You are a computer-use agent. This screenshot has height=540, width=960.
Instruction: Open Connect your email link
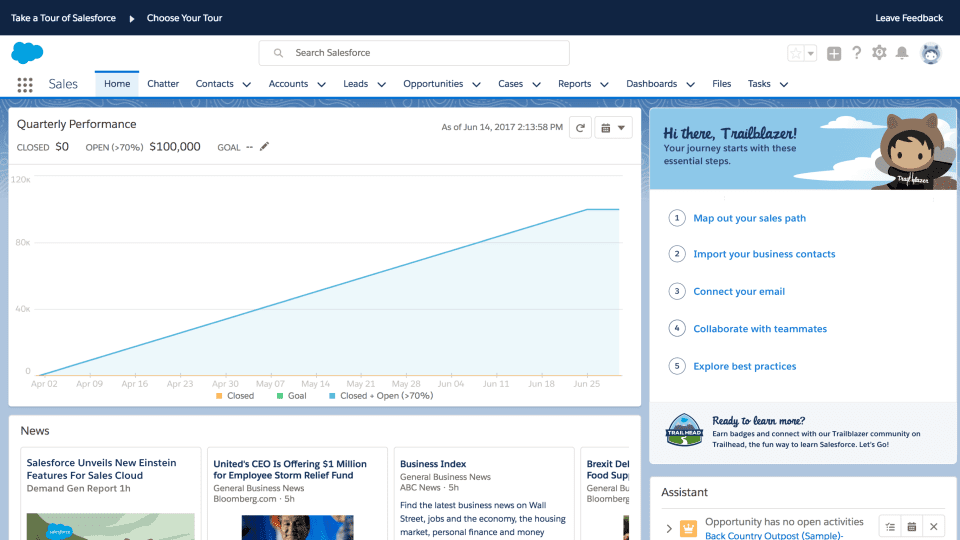click(739, 291)
